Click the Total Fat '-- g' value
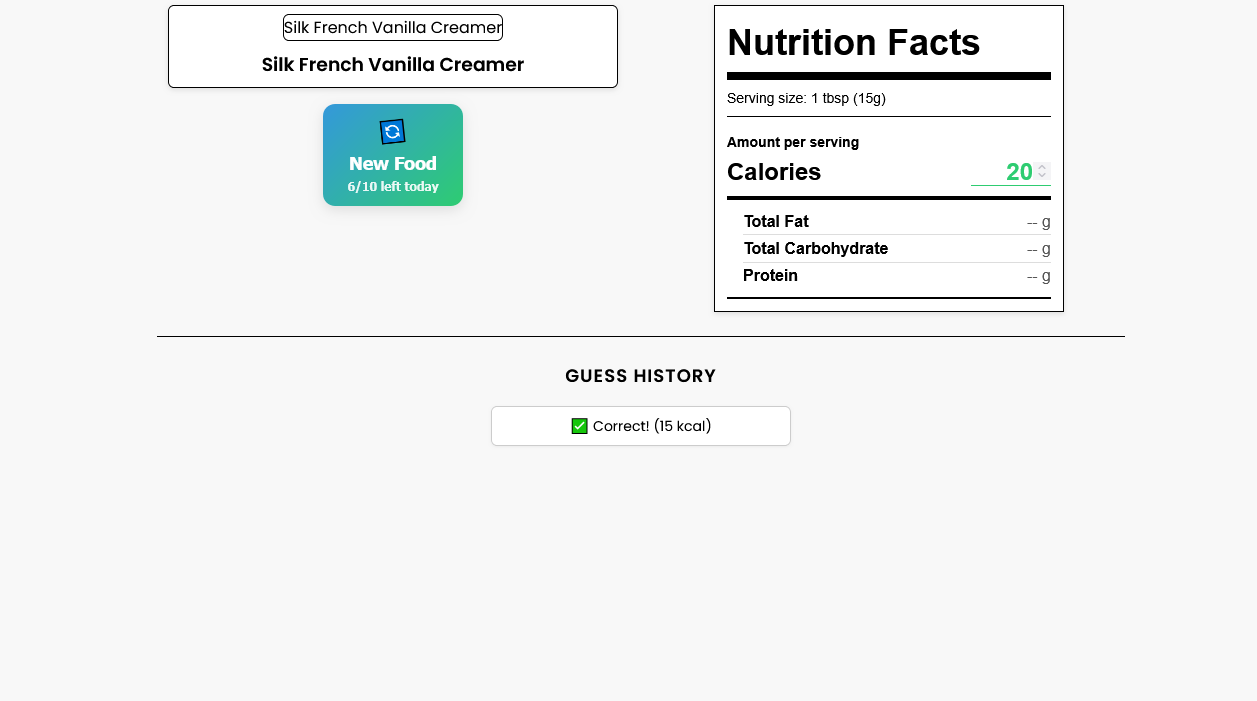This screenshot has width=1257, height=701. 1039,222
